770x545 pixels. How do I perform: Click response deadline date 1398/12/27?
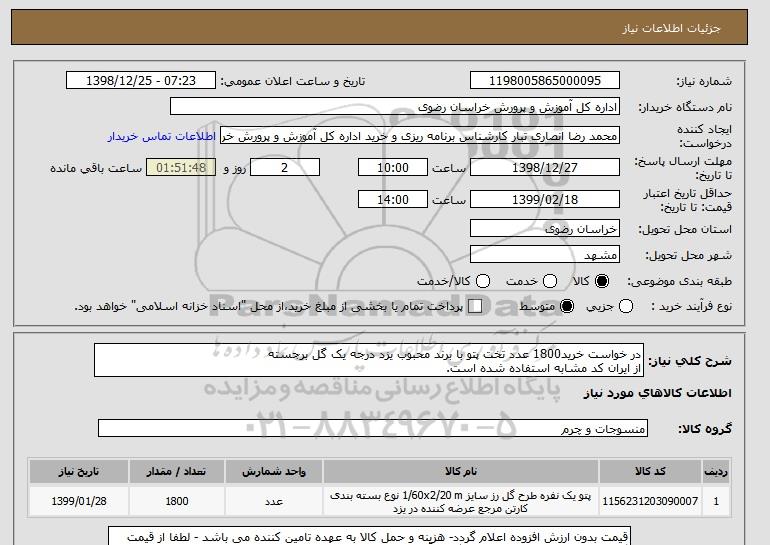click(x=545, y=167)
